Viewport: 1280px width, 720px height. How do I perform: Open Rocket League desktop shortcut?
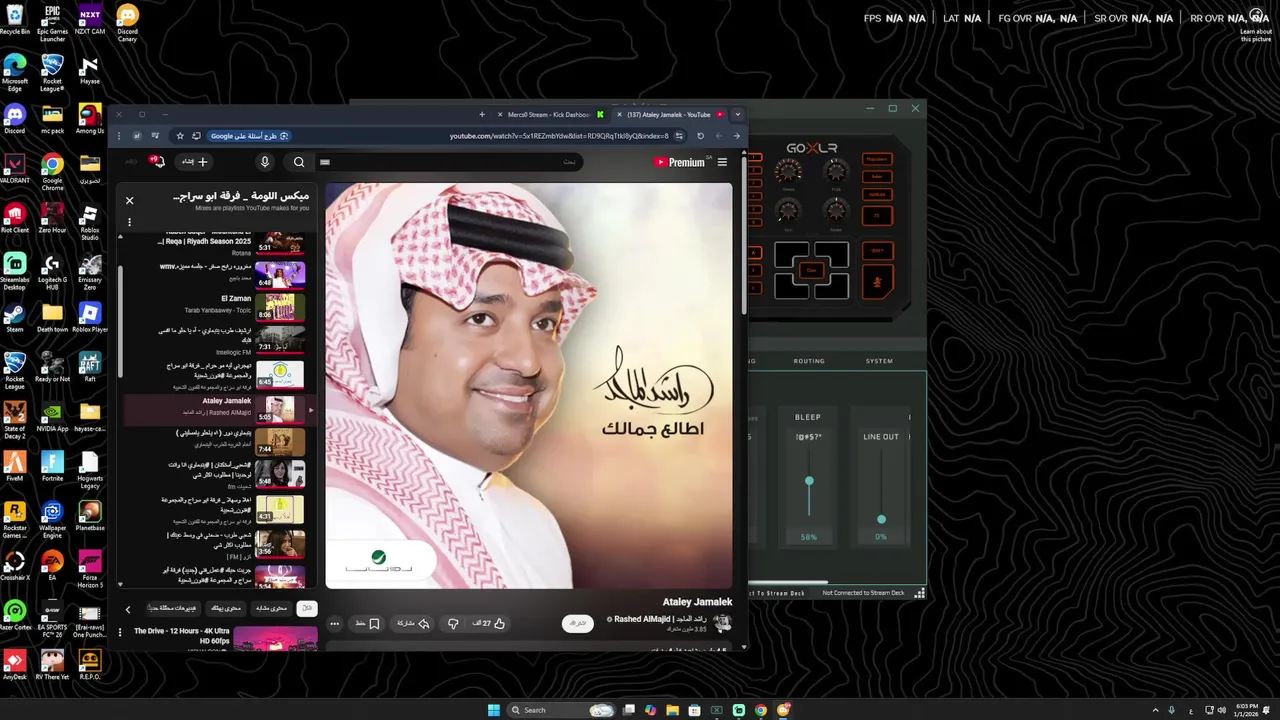point(14,368)
